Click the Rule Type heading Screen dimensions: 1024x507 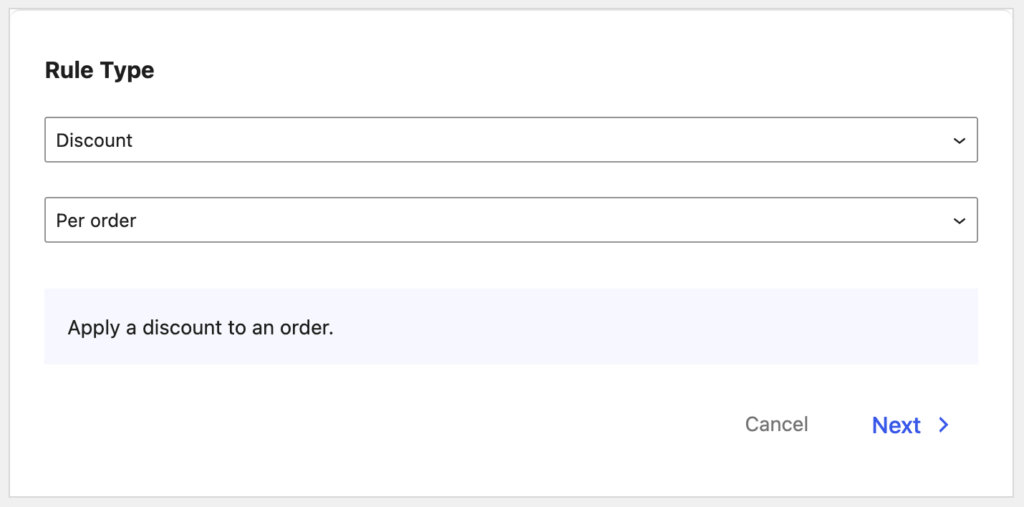[99, 71]
